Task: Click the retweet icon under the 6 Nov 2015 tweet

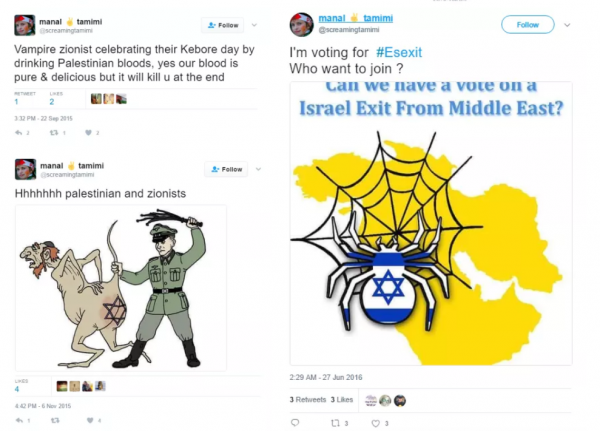Action: 55,420
